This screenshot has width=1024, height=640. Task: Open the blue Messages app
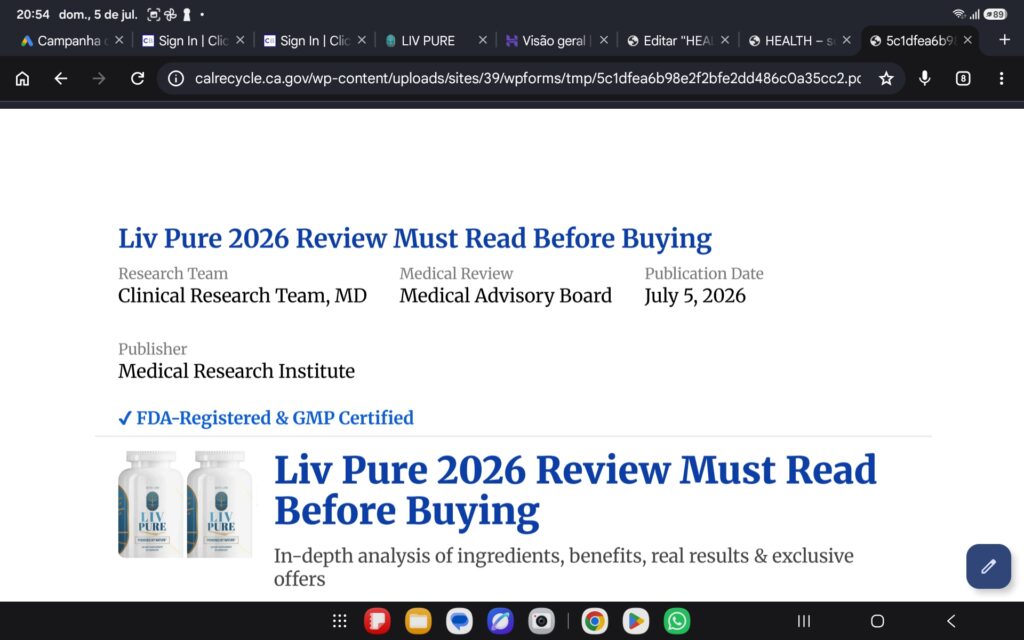(459, 621)
